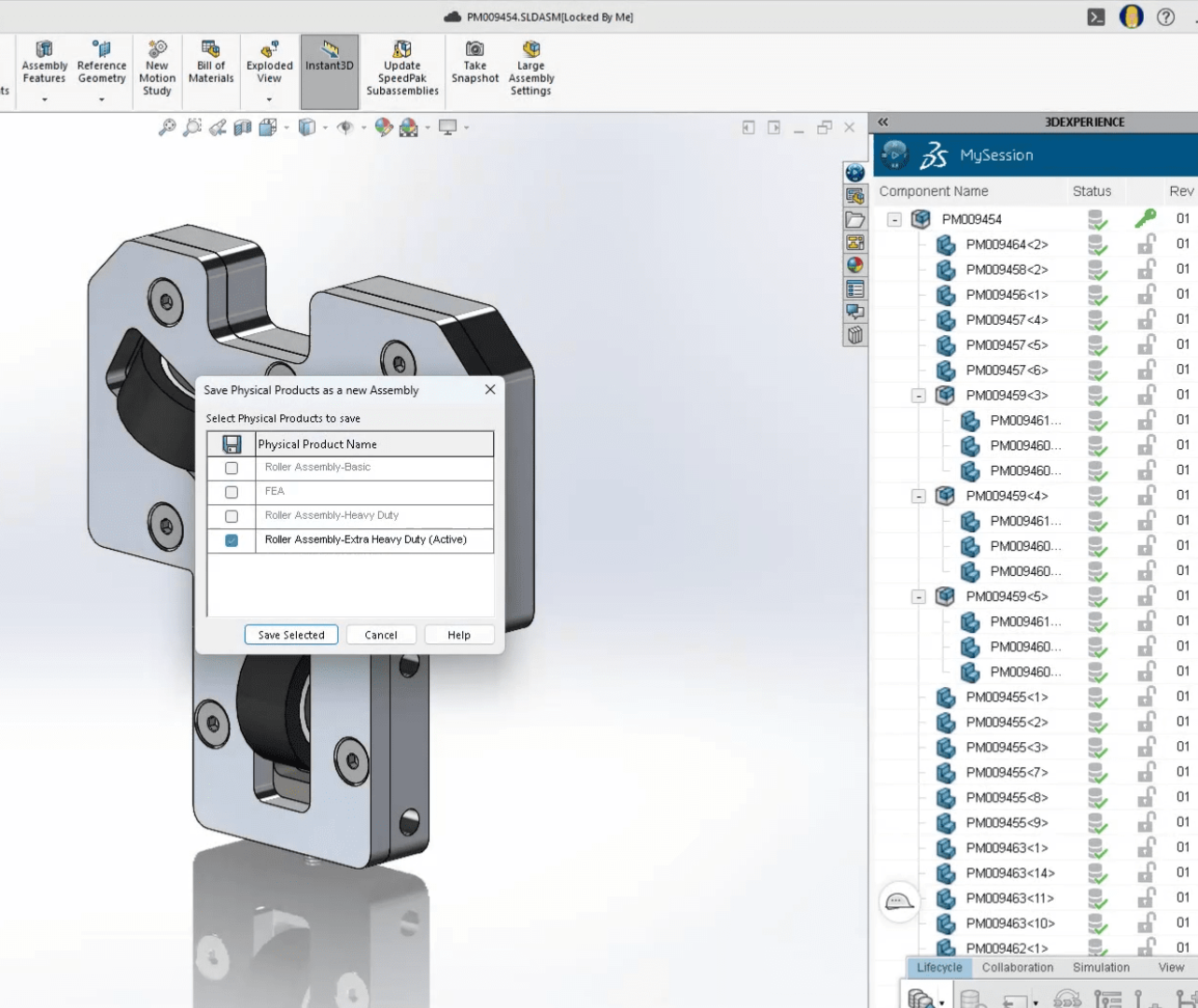Screen dimensions: 1198x1008
Task: Click the Take Snapshot camera icon
Action: pos(474,49)
